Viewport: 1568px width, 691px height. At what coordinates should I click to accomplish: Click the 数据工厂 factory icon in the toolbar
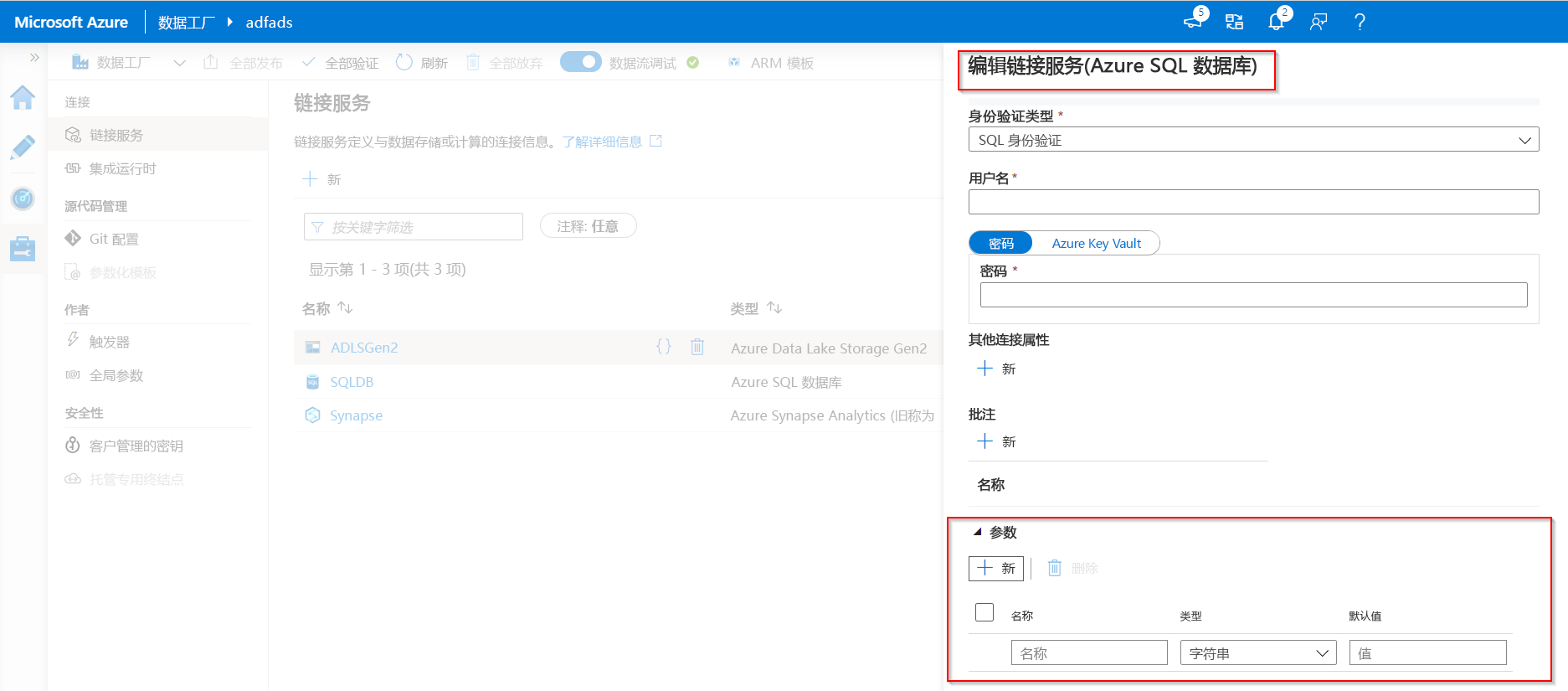(x=80, y=62)
